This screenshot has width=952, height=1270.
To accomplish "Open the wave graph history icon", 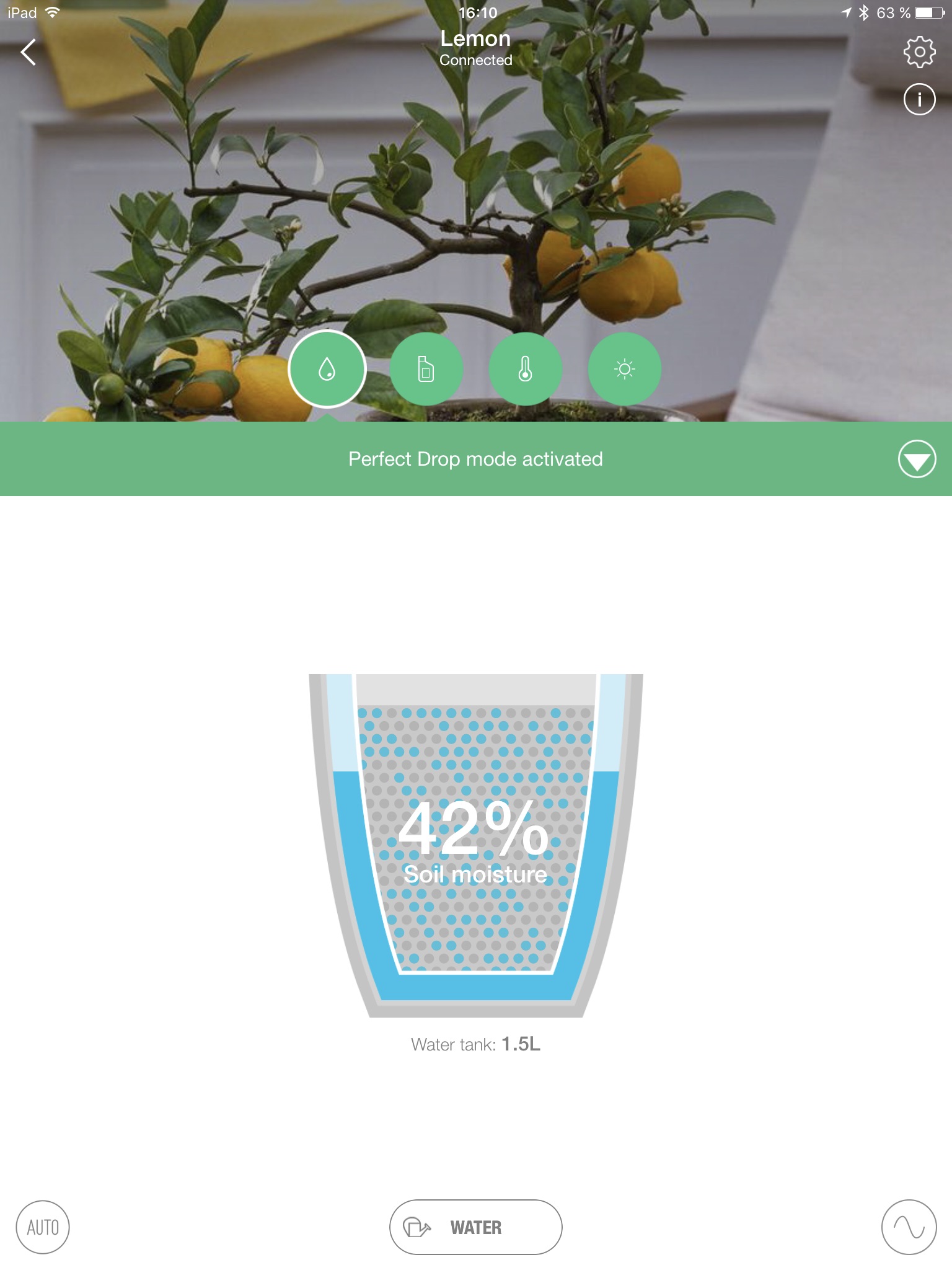I will [909, 1227].
